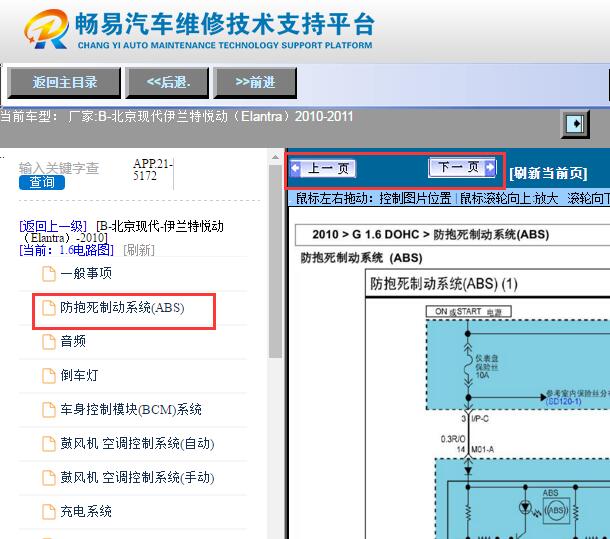Click the gray 刷新 link in sidebar
Viewport: 610px width, 539px height.
tap(139, 250)
